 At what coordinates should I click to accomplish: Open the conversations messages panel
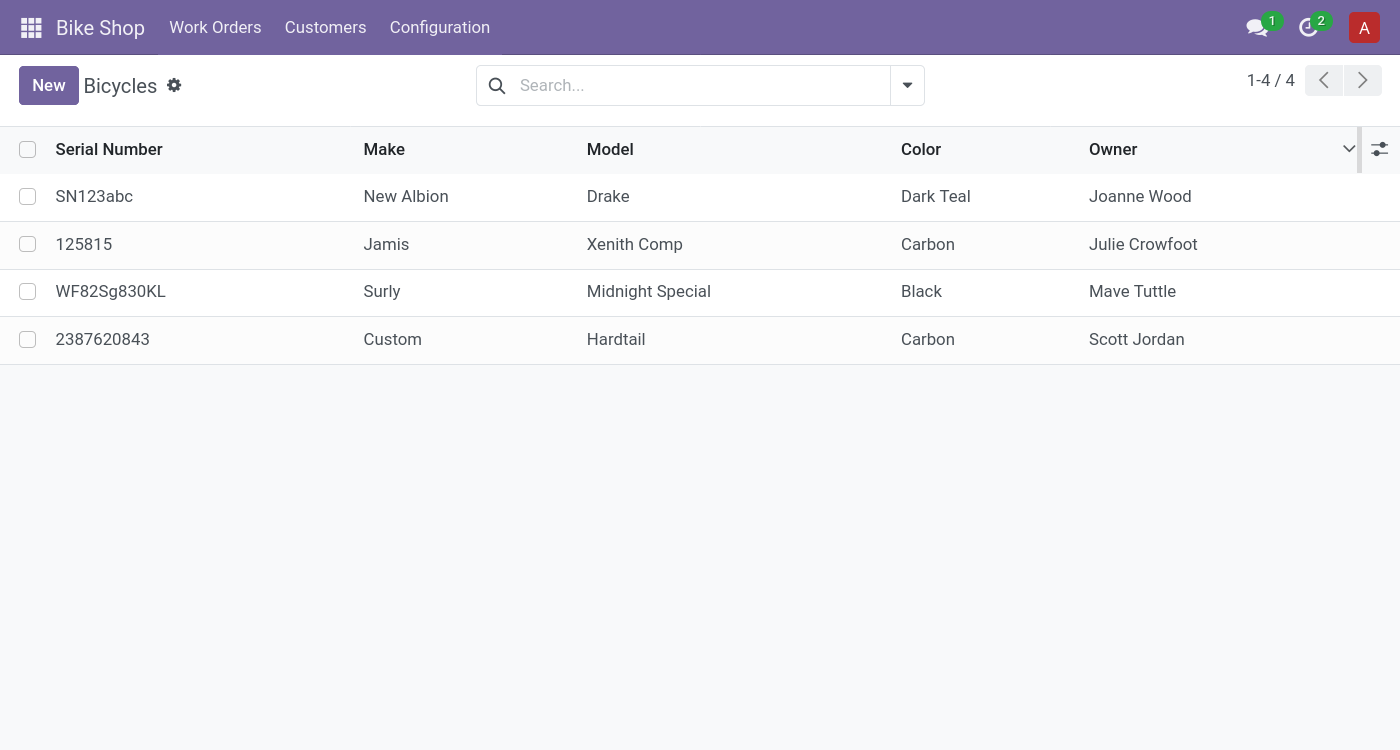coord(1257,27)
